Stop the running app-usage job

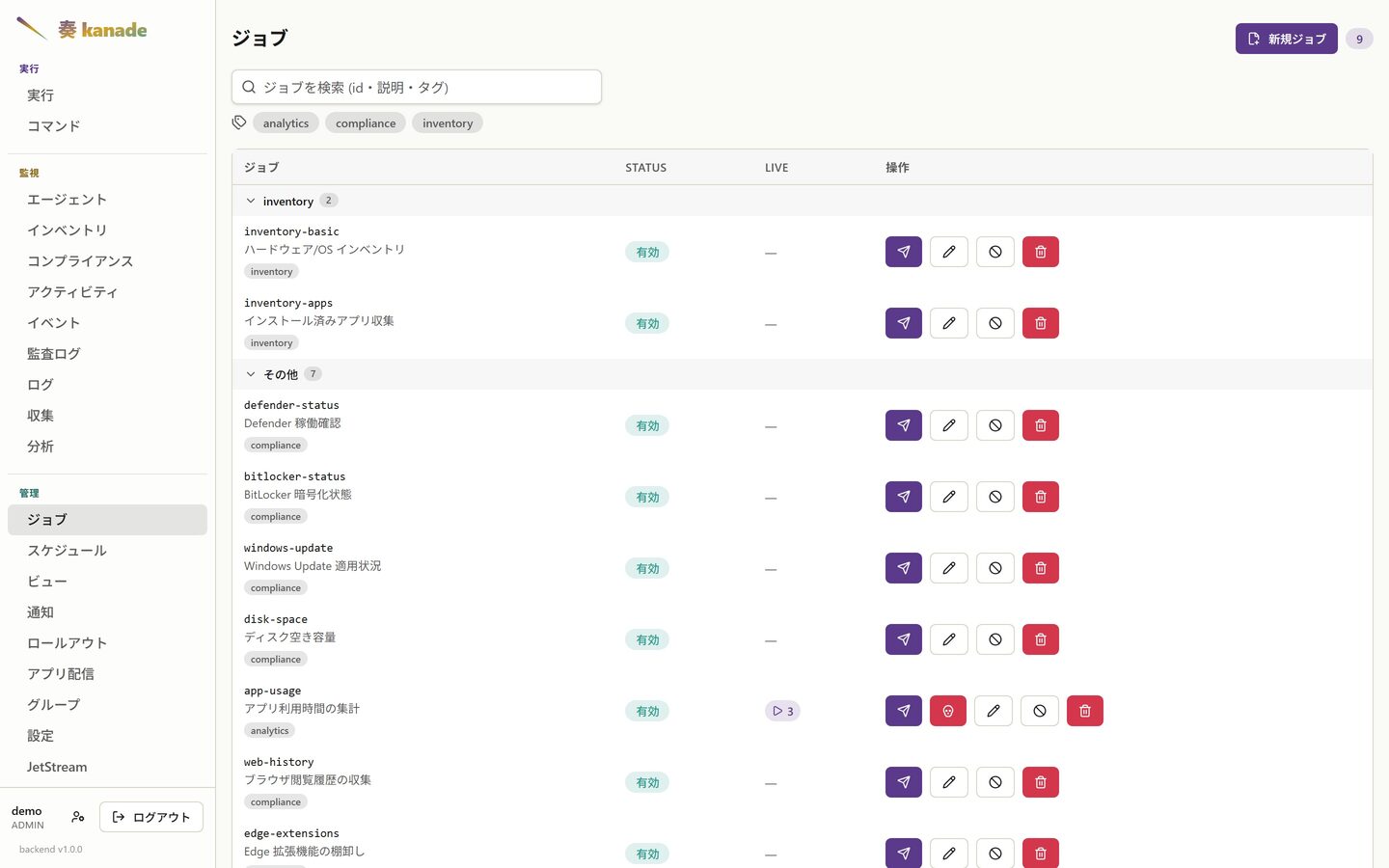pyautogui.click(x=948, y=711)
